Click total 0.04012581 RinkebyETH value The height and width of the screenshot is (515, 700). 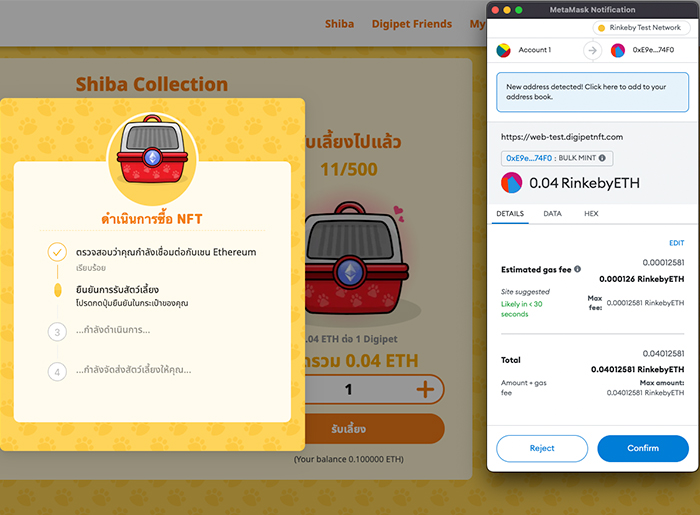638,370
